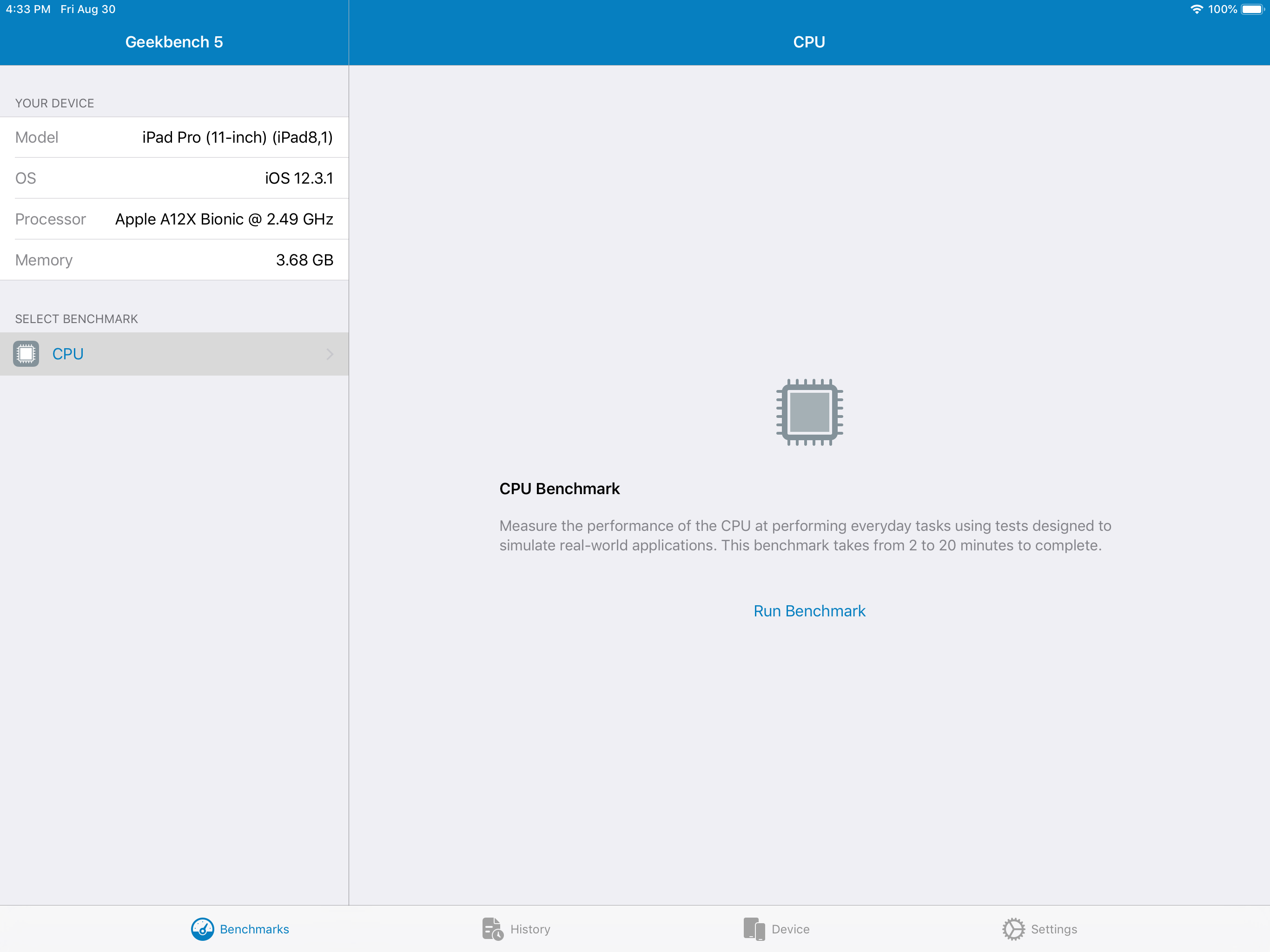Tap the Device tab icon

click(x=753, y=928)
